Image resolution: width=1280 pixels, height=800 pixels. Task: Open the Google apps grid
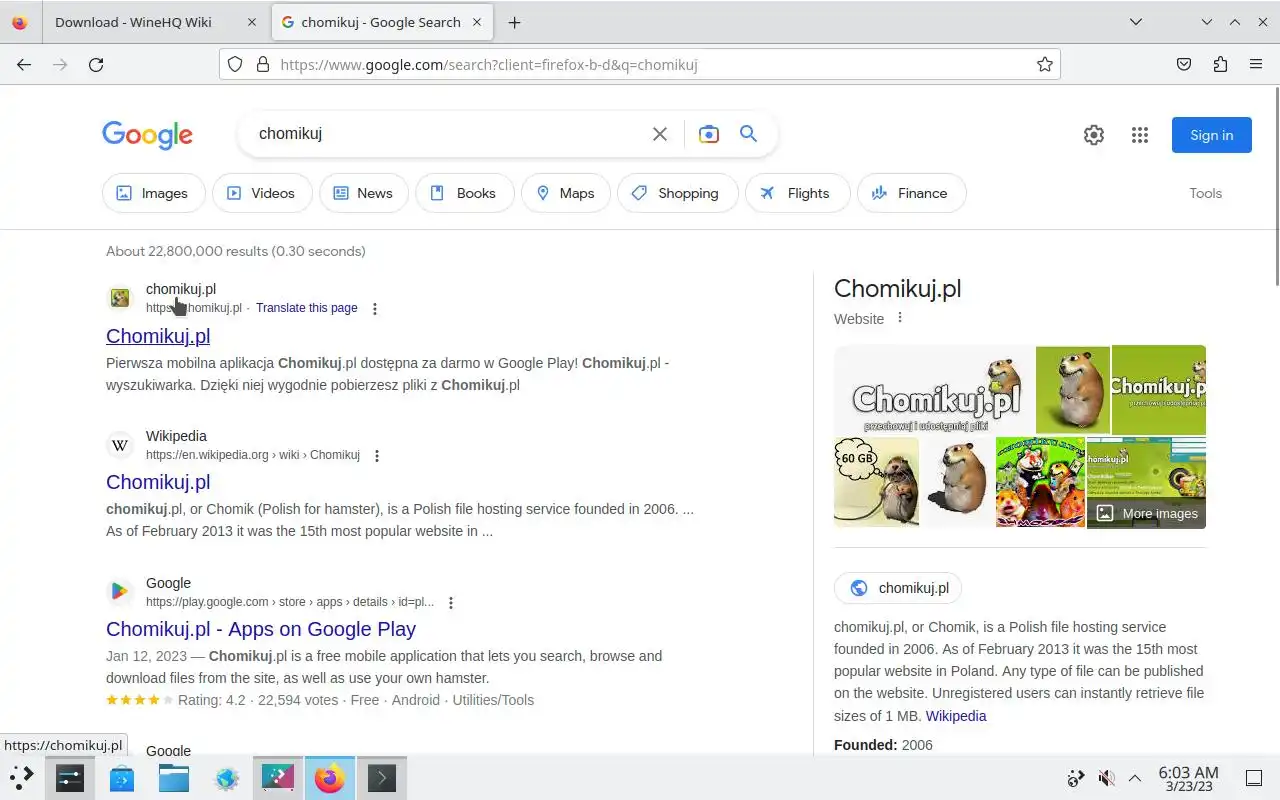tap(1140, 135)
